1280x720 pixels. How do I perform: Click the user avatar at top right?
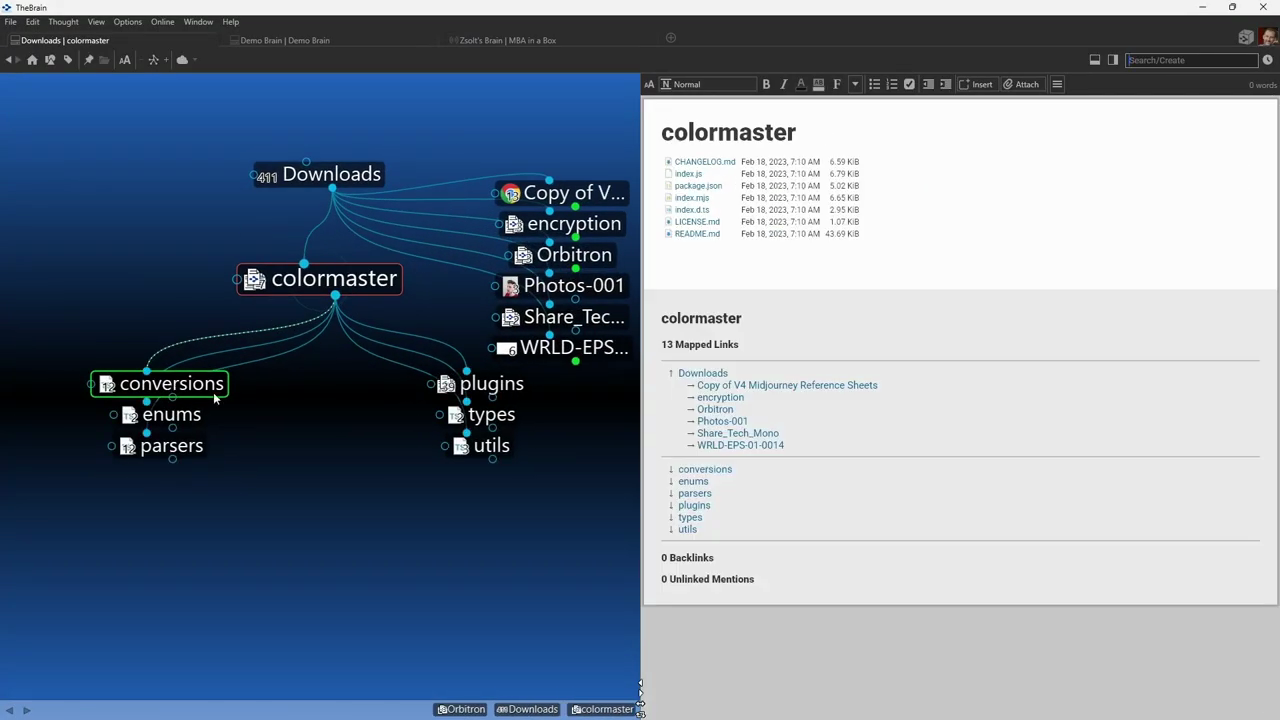click(x=1267, y=38)
